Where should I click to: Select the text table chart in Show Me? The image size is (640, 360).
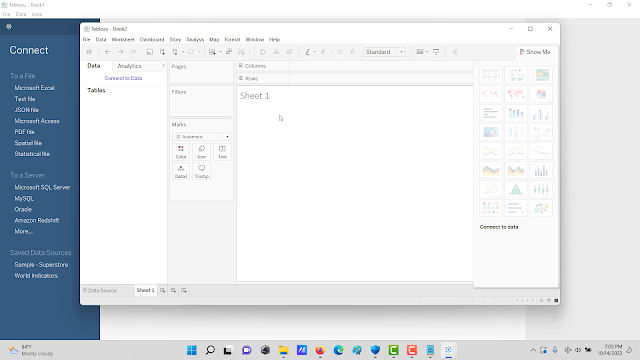[491, 75]
